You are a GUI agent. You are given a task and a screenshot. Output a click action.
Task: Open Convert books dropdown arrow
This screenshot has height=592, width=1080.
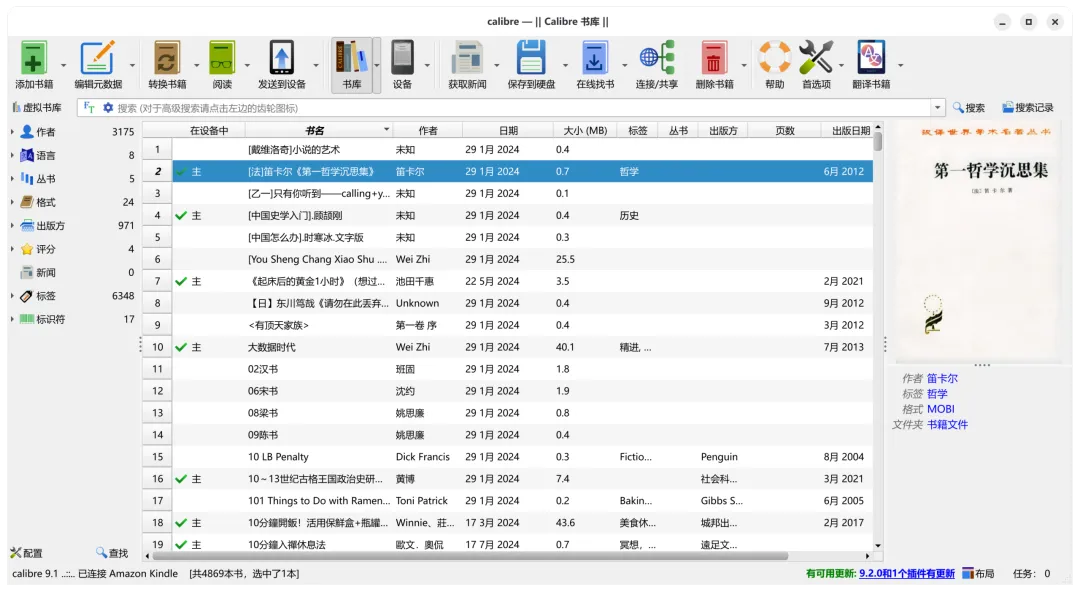click(196, 65)
